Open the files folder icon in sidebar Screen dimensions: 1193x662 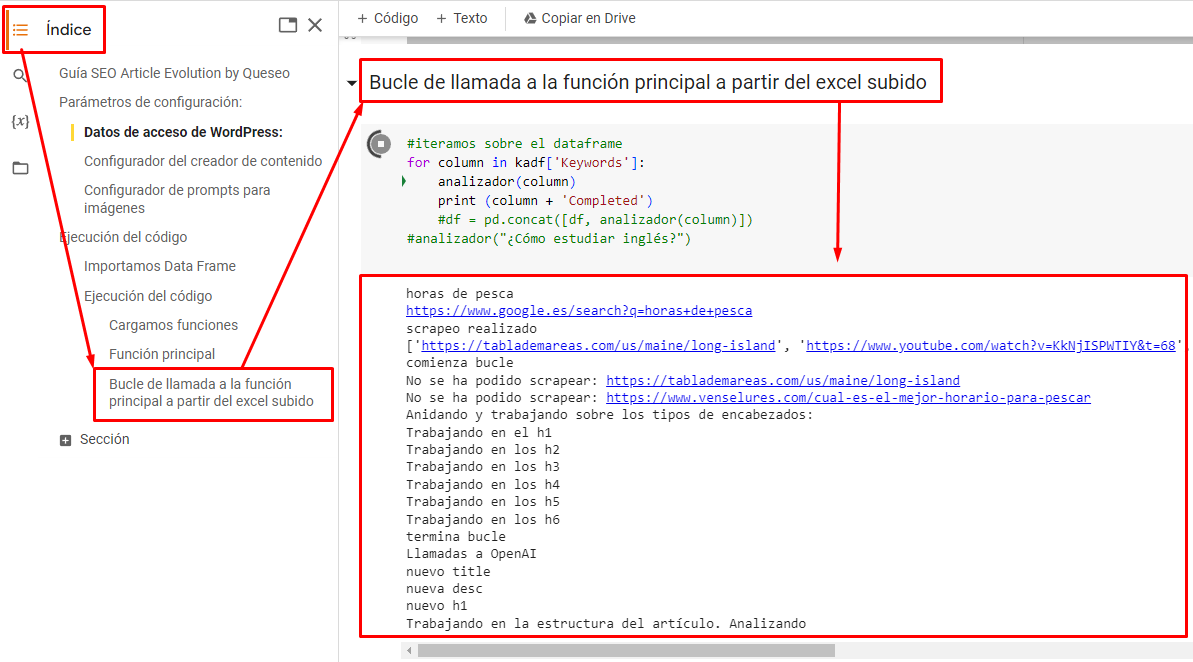[21, 168]
